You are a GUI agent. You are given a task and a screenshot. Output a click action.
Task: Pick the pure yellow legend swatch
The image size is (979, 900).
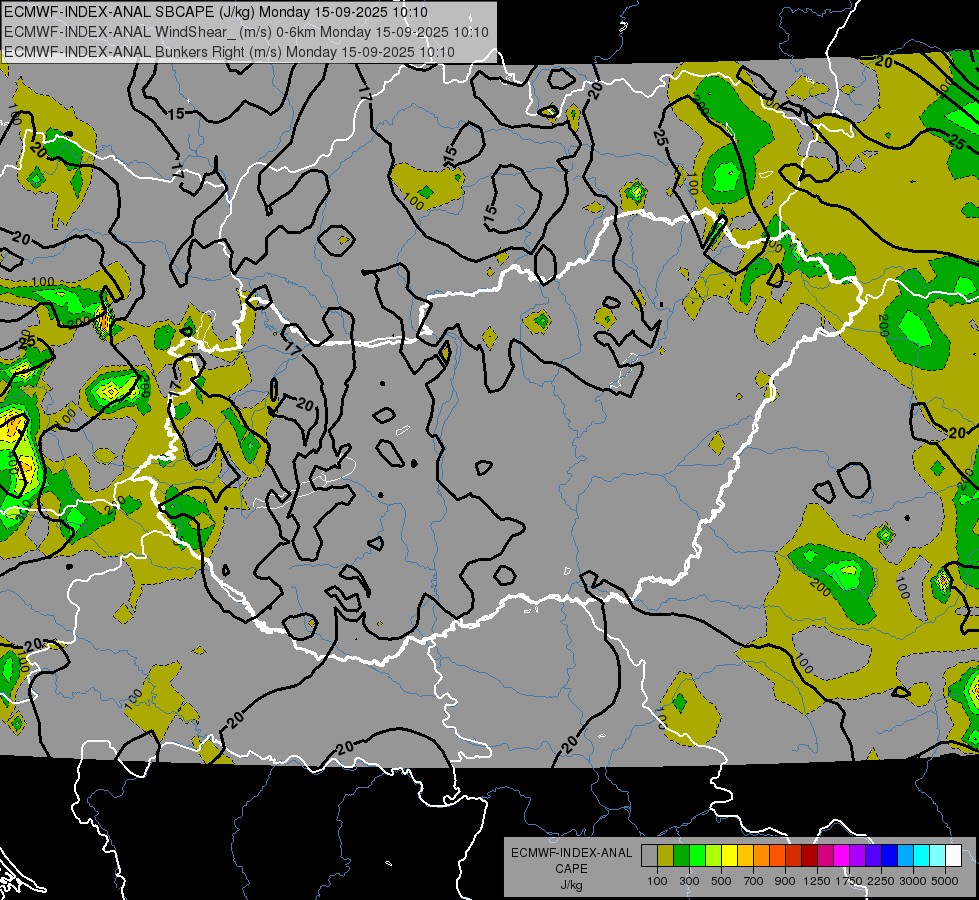pyautogui.click(x=730, y=855)
